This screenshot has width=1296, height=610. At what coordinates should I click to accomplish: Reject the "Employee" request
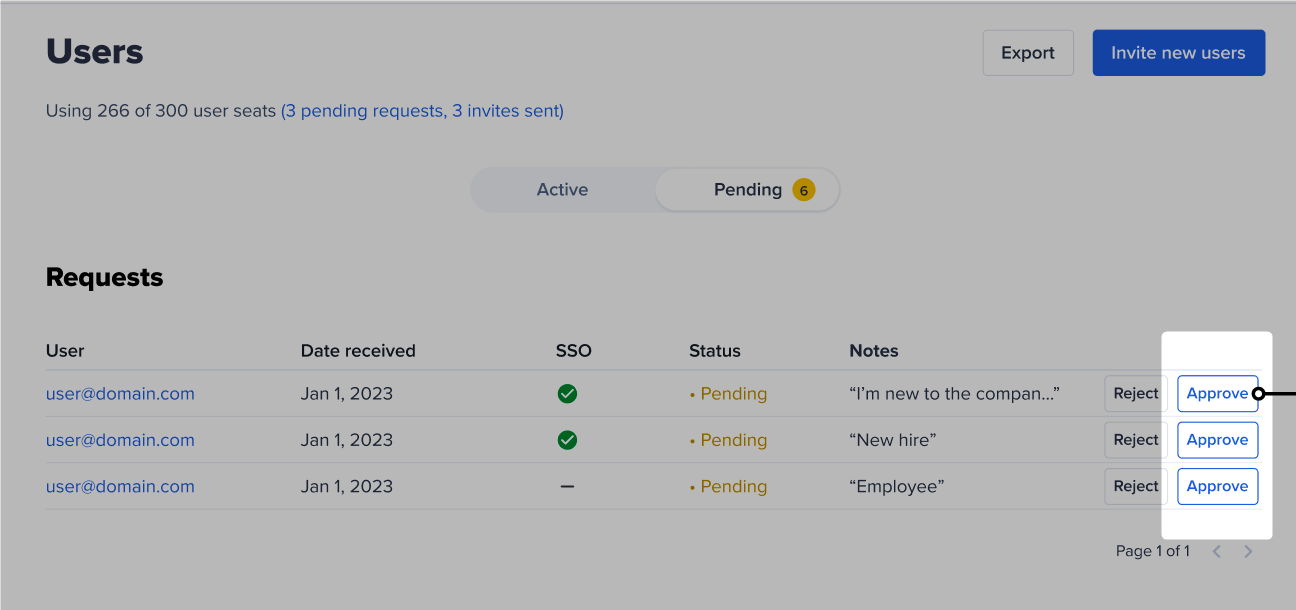(x=1136, y=486)
